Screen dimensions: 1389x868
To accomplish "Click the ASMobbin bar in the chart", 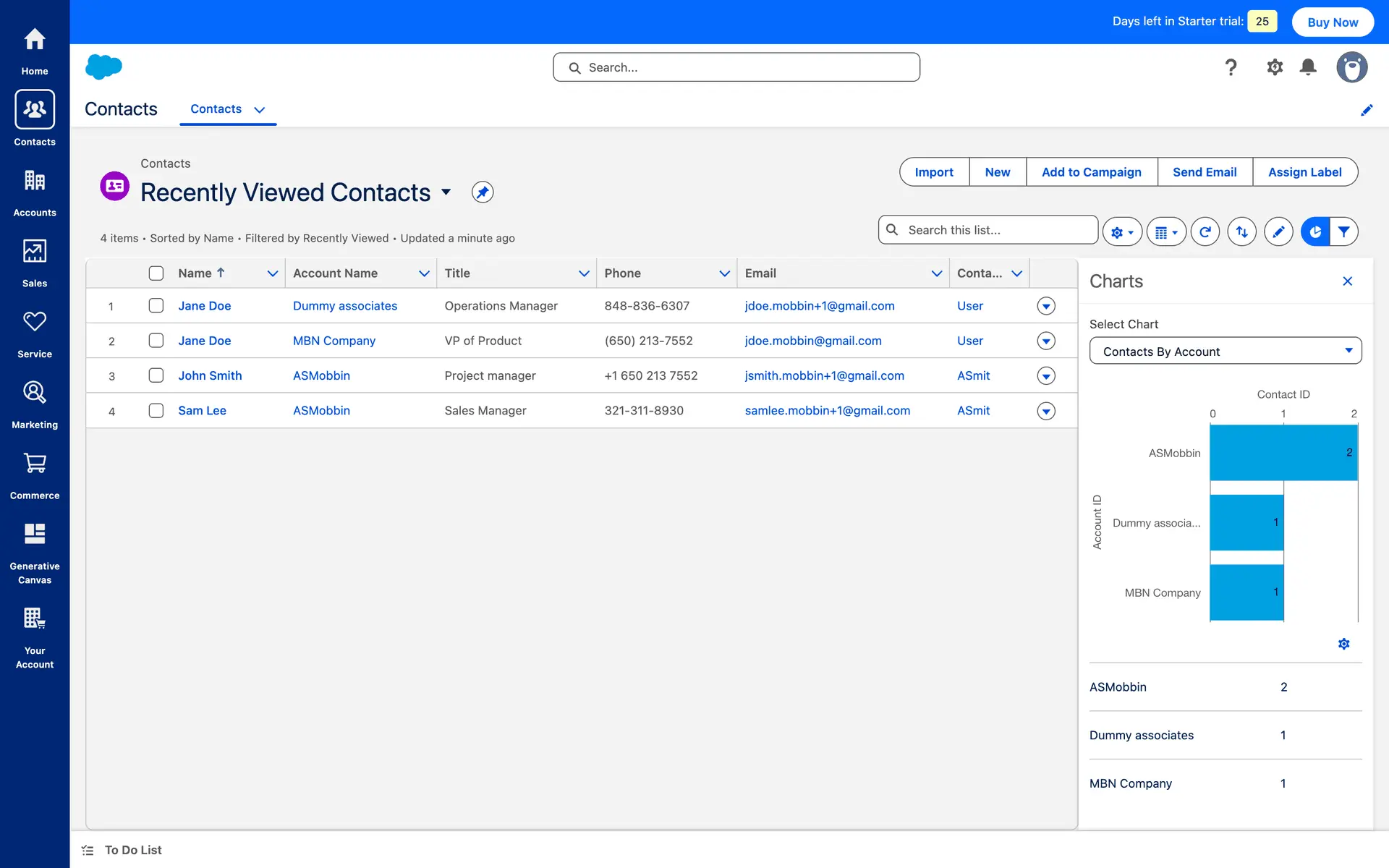I will (1283, 453).
